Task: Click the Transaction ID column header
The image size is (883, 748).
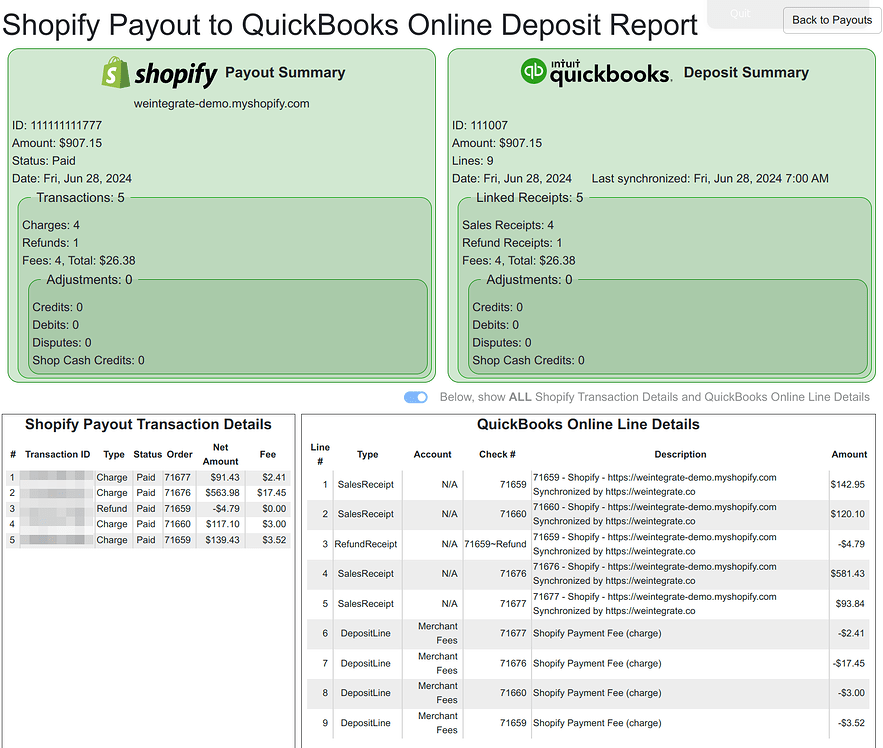Action: point(57,455)
